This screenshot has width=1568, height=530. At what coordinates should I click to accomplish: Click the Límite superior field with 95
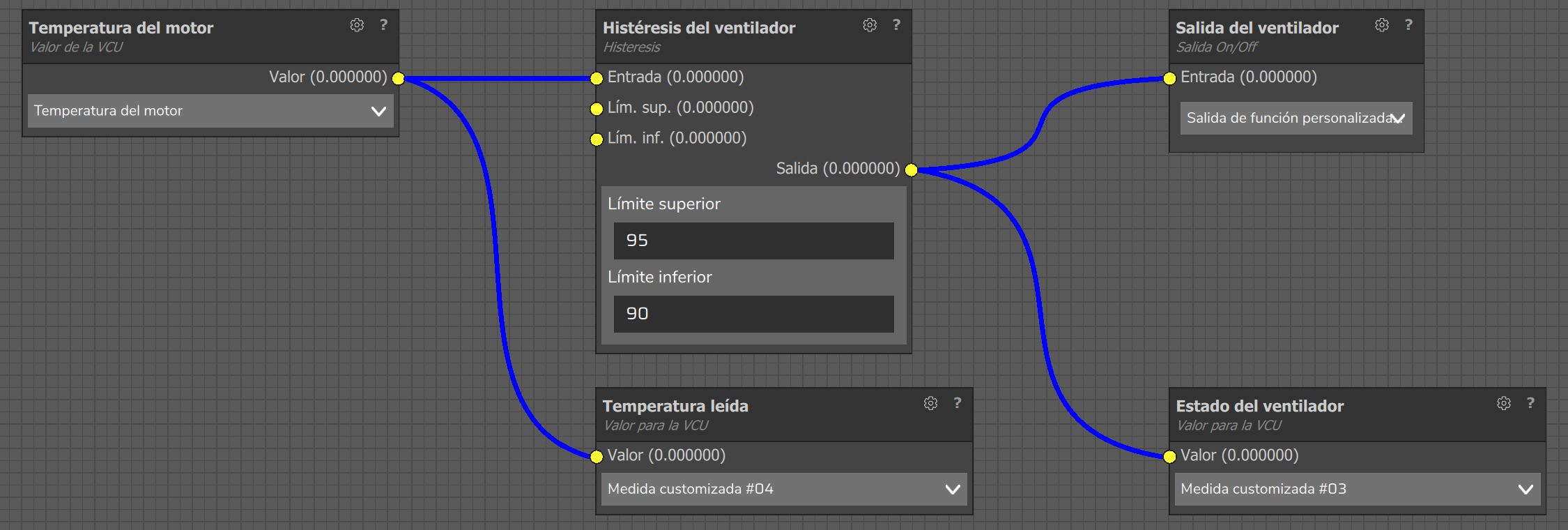754,241
